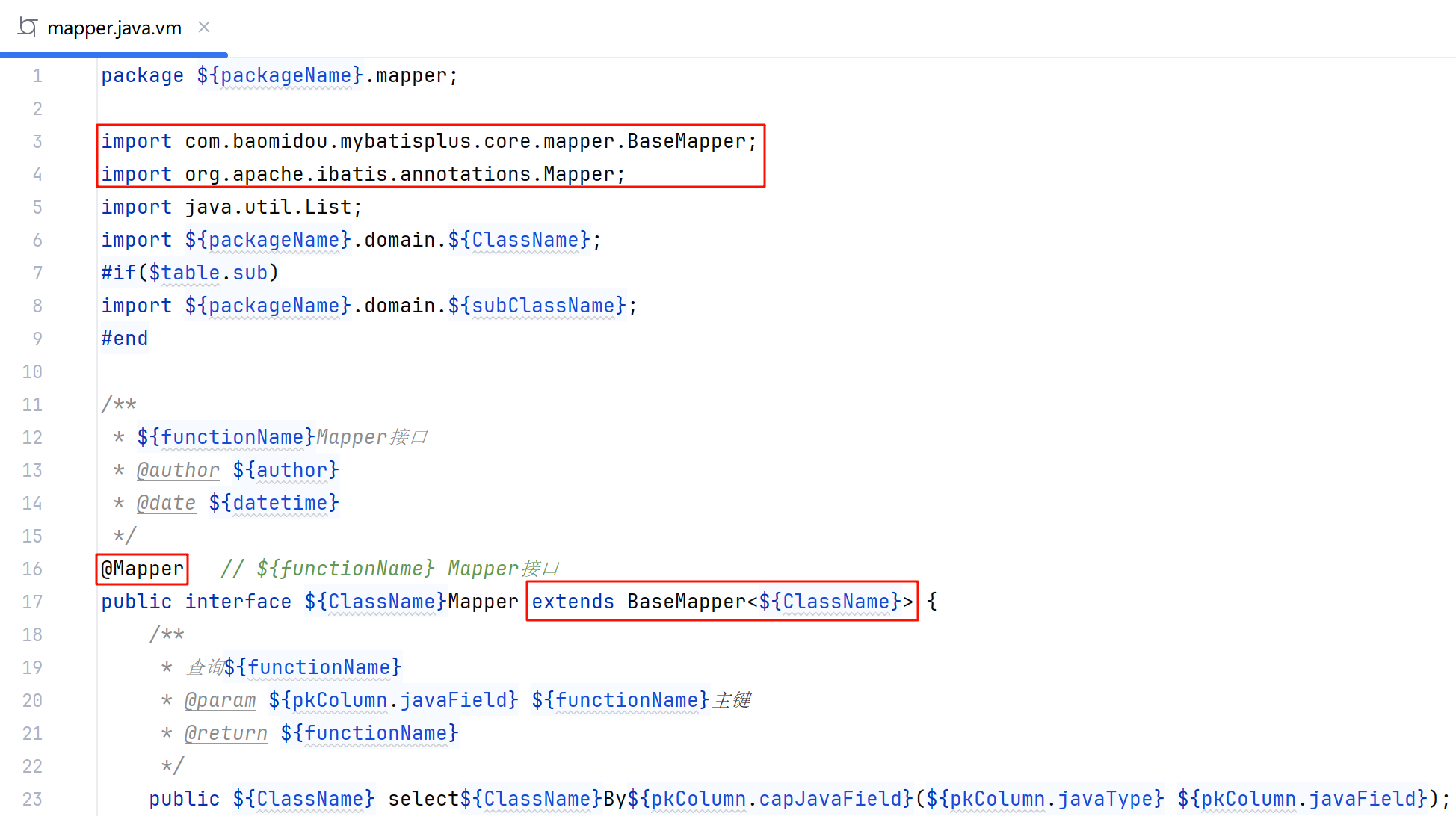1456x816 pixels.
Task: Click the 'package' keyword on line 1
Action: pos(142,76)
